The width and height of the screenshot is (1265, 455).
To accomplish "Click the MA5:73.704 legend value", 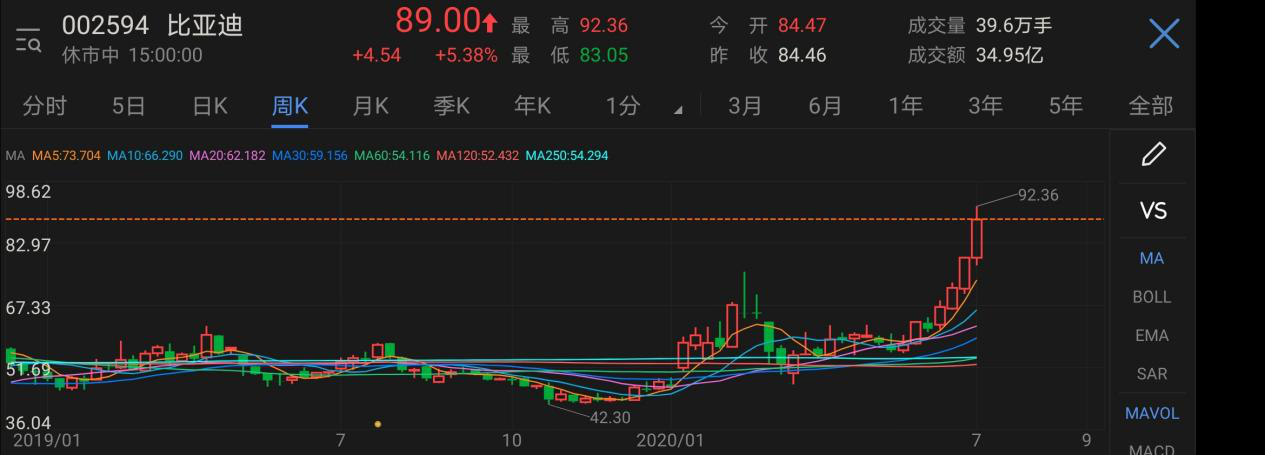I will [66, 155].
